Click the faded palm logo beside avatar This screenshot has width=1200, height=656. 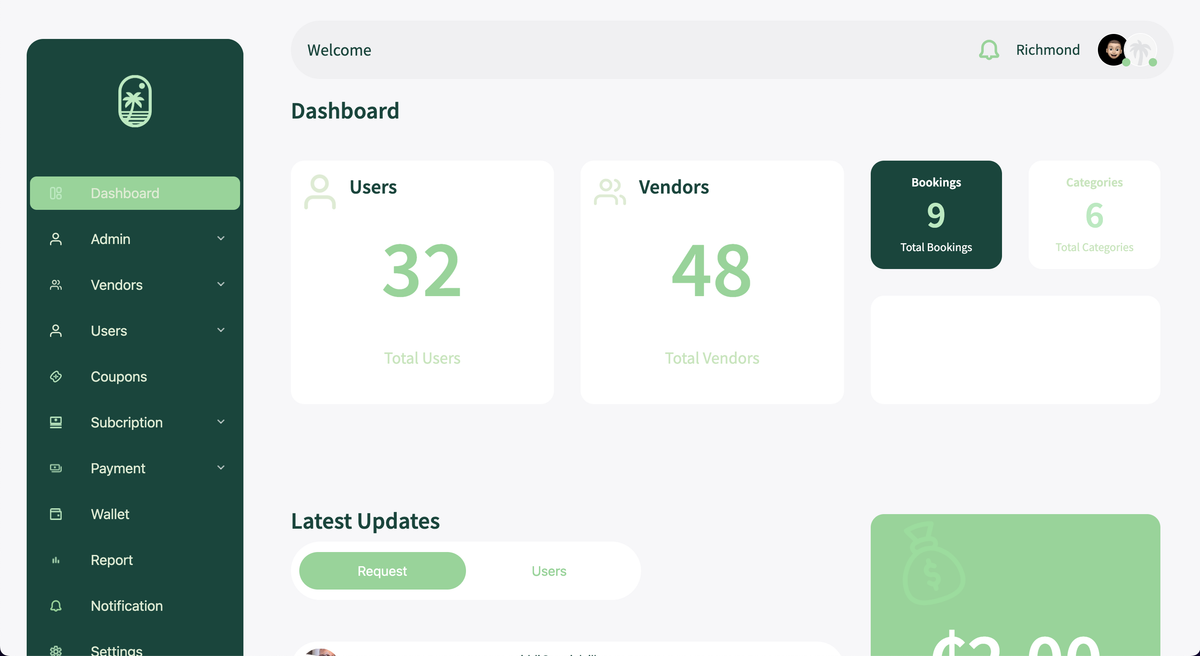tap(1141, 50)
